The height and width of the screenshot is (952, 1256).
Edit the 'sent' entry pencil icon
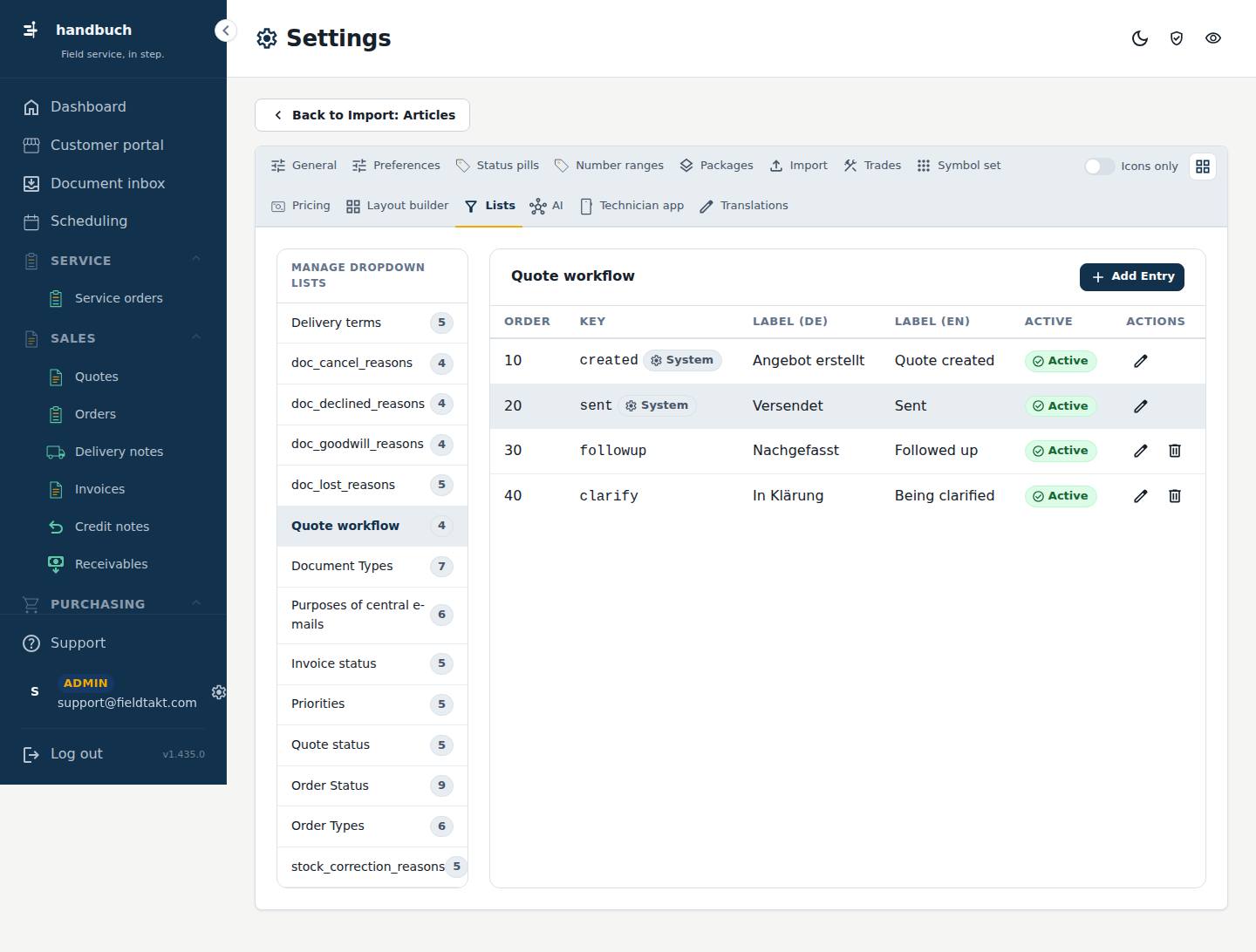pyautogui.click(x=1140, y=406)
